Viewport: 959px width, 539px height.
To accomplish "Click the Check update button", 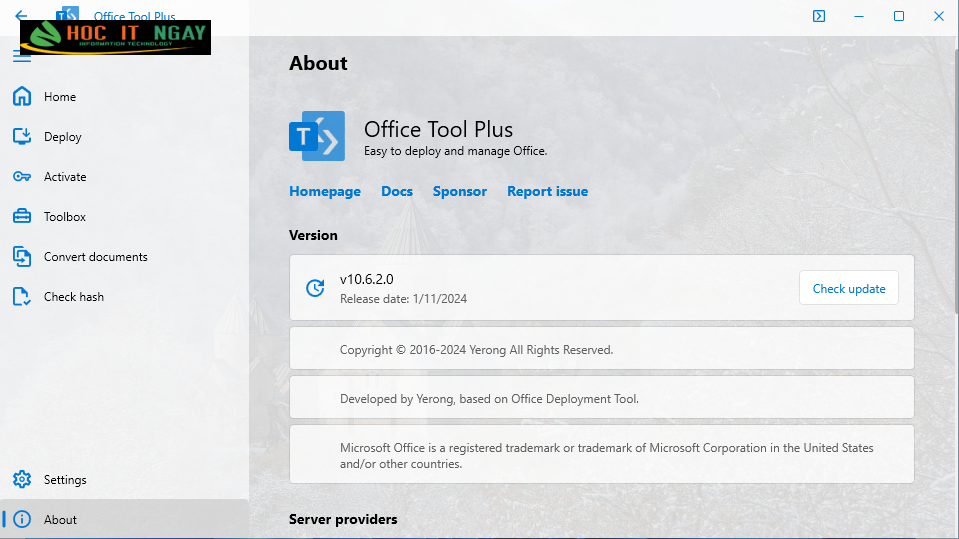I will (x=849, y=288).
